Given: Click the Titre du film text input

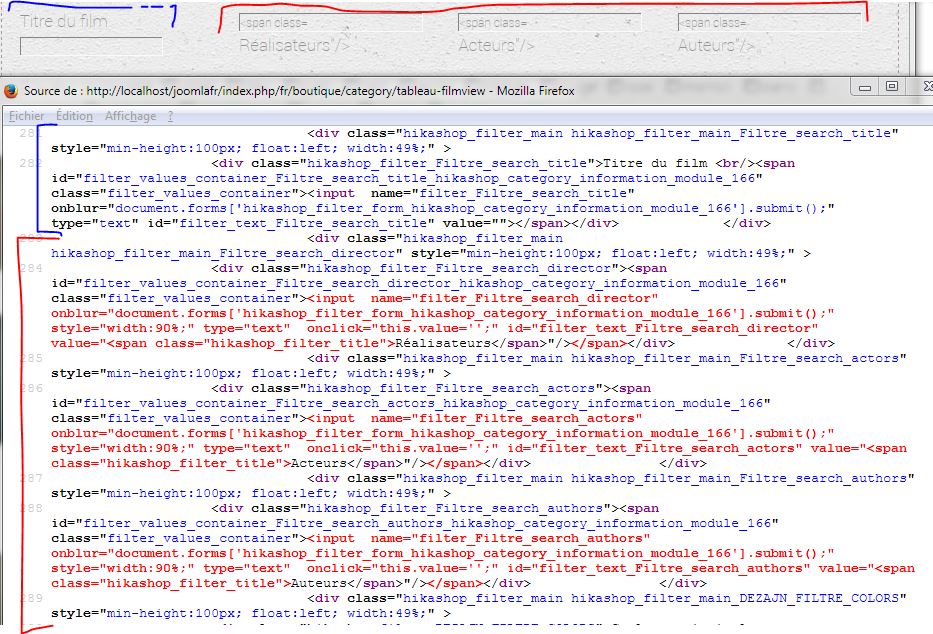Looking at the screenshot, I should tap(90, 46).
